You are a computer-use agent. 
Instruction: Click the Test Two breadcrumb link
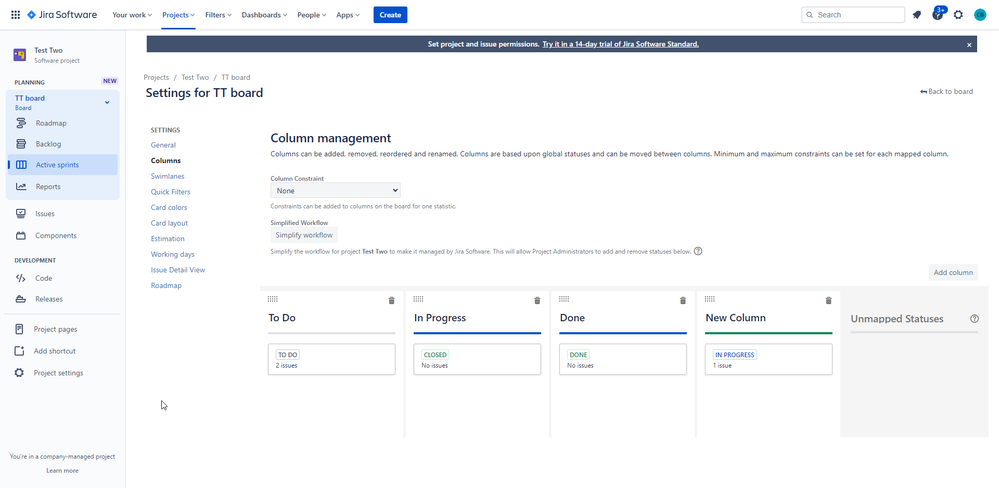pyautogui.click(x=195, y=77)
